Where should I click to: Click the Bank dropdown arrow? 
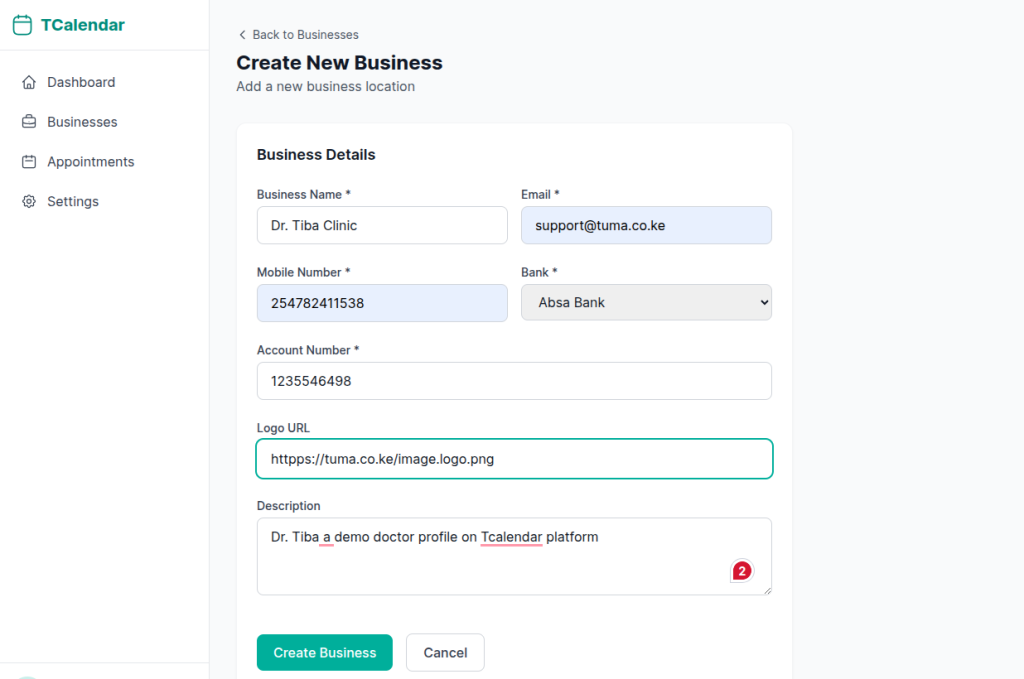pyautogui.click(x=763, y=302)
